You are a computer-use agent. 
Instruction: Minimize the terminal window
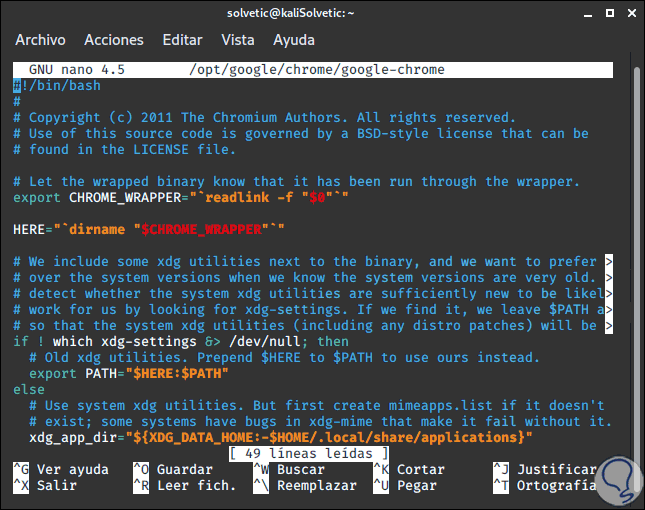(x=588, y=14)
